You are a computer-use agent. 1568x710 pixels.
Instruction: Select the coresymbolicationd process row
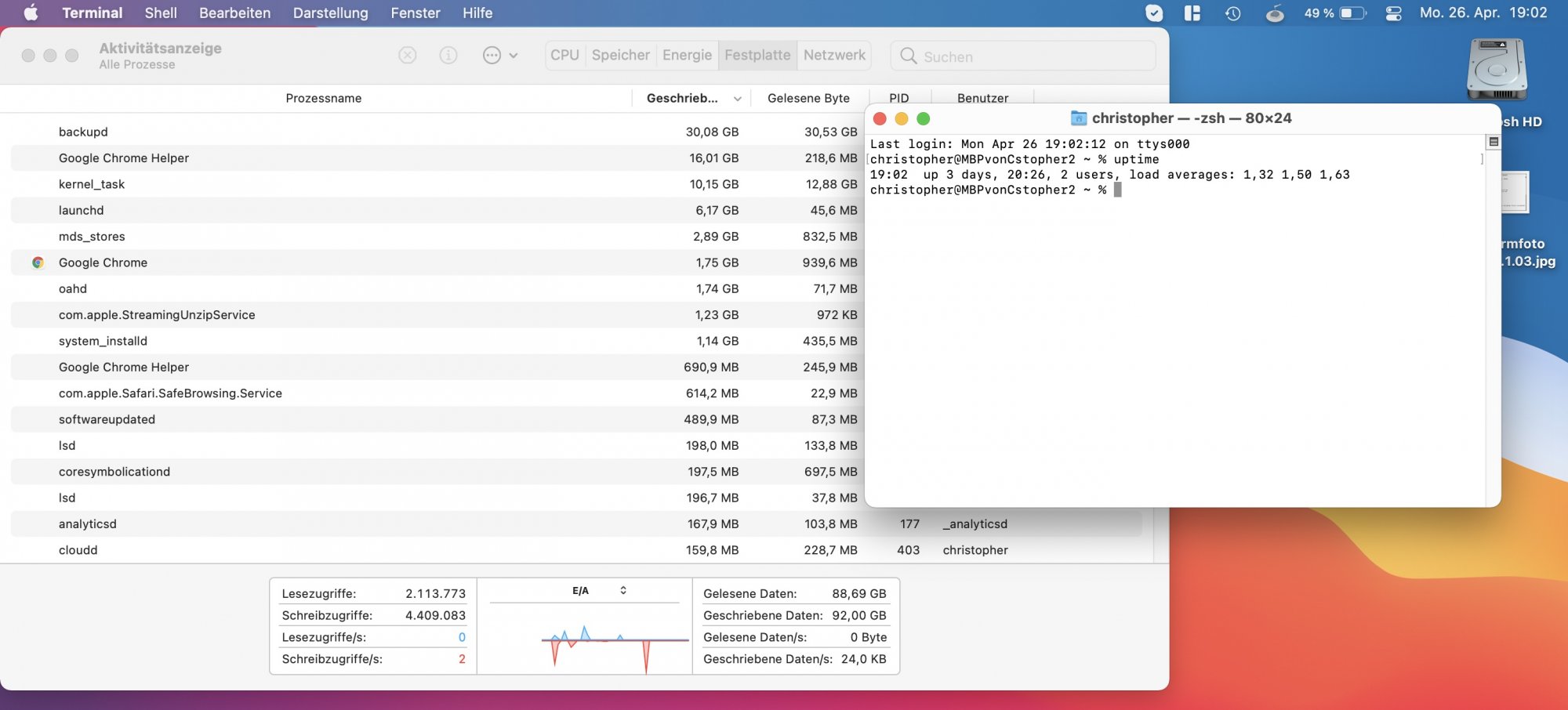pyautogui.click(x=437, y=472)
